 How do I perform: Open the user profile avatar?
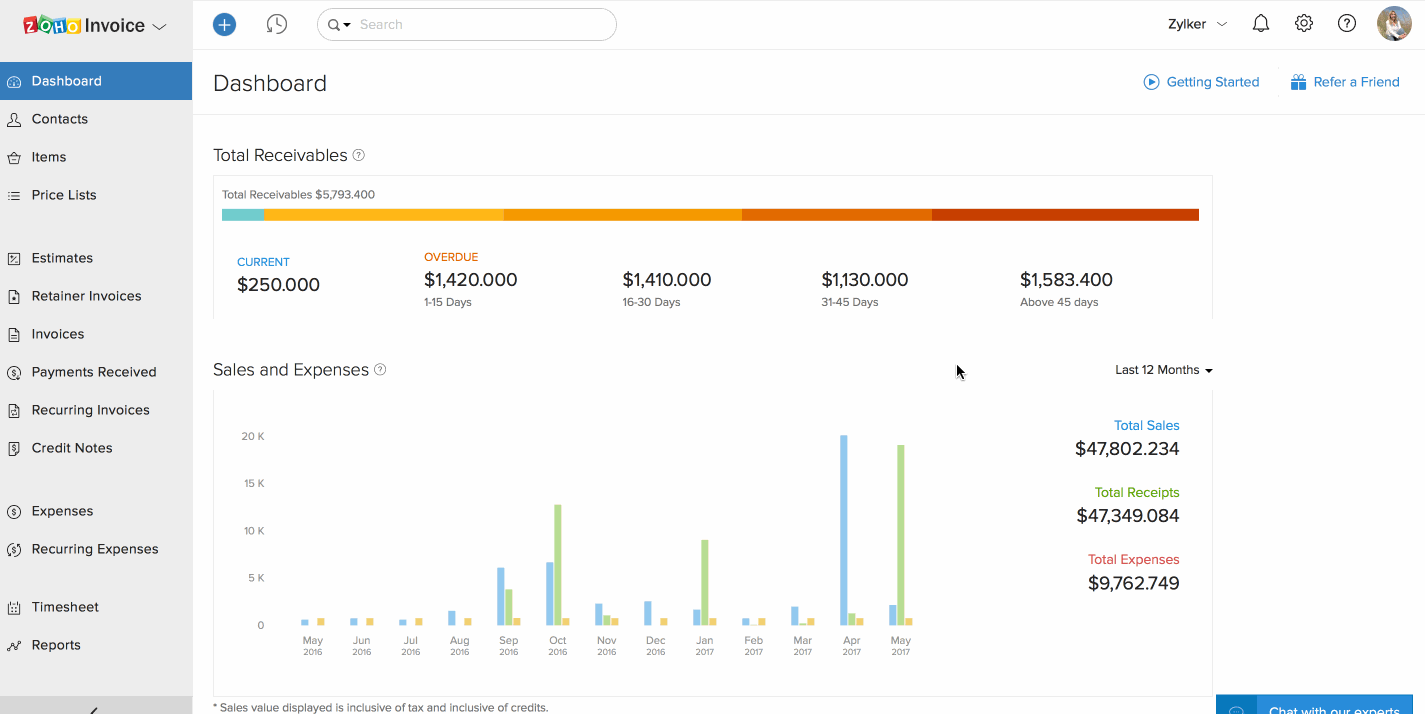tap(1394, 24)
